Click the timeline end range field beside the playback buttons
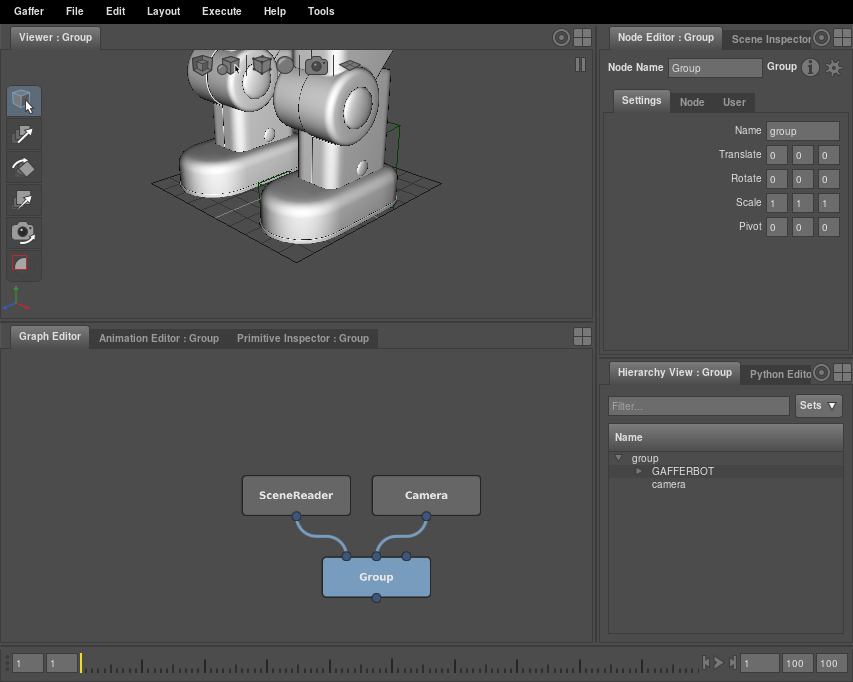 coord(758,663)
